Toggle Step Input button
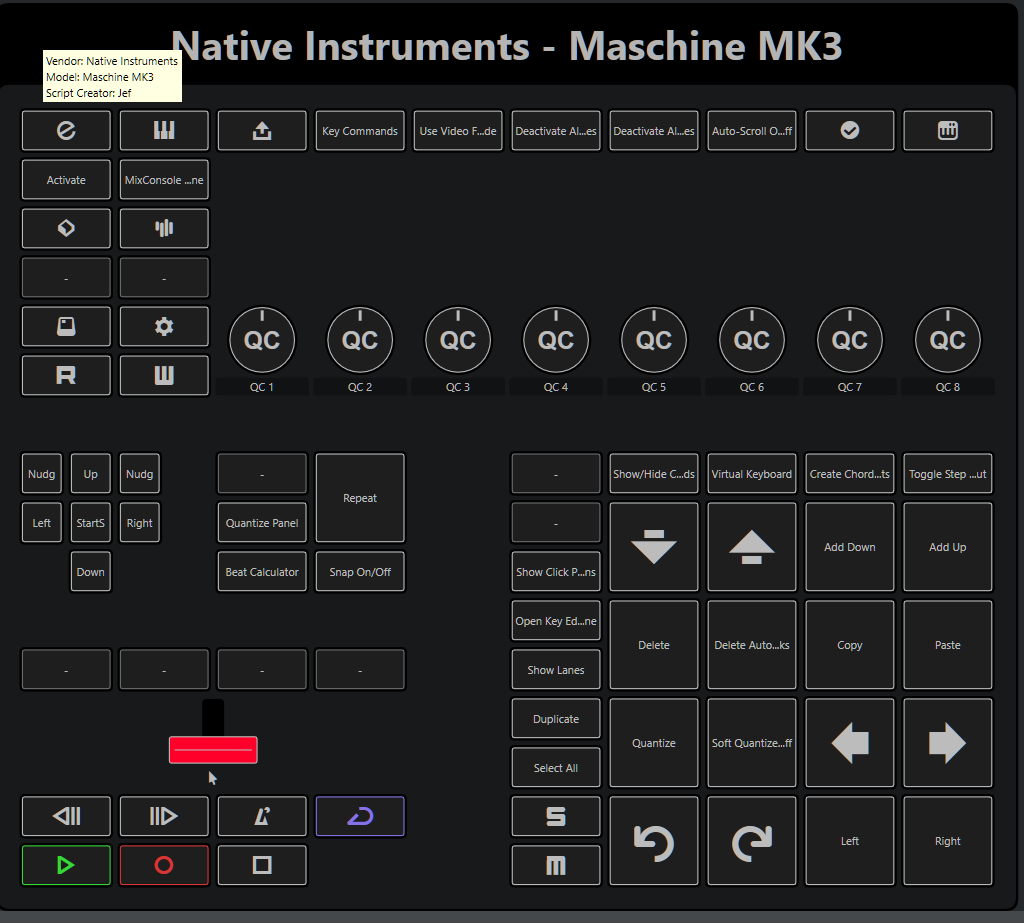This screenshot has width=1024, height=923. tap(948, 474)
